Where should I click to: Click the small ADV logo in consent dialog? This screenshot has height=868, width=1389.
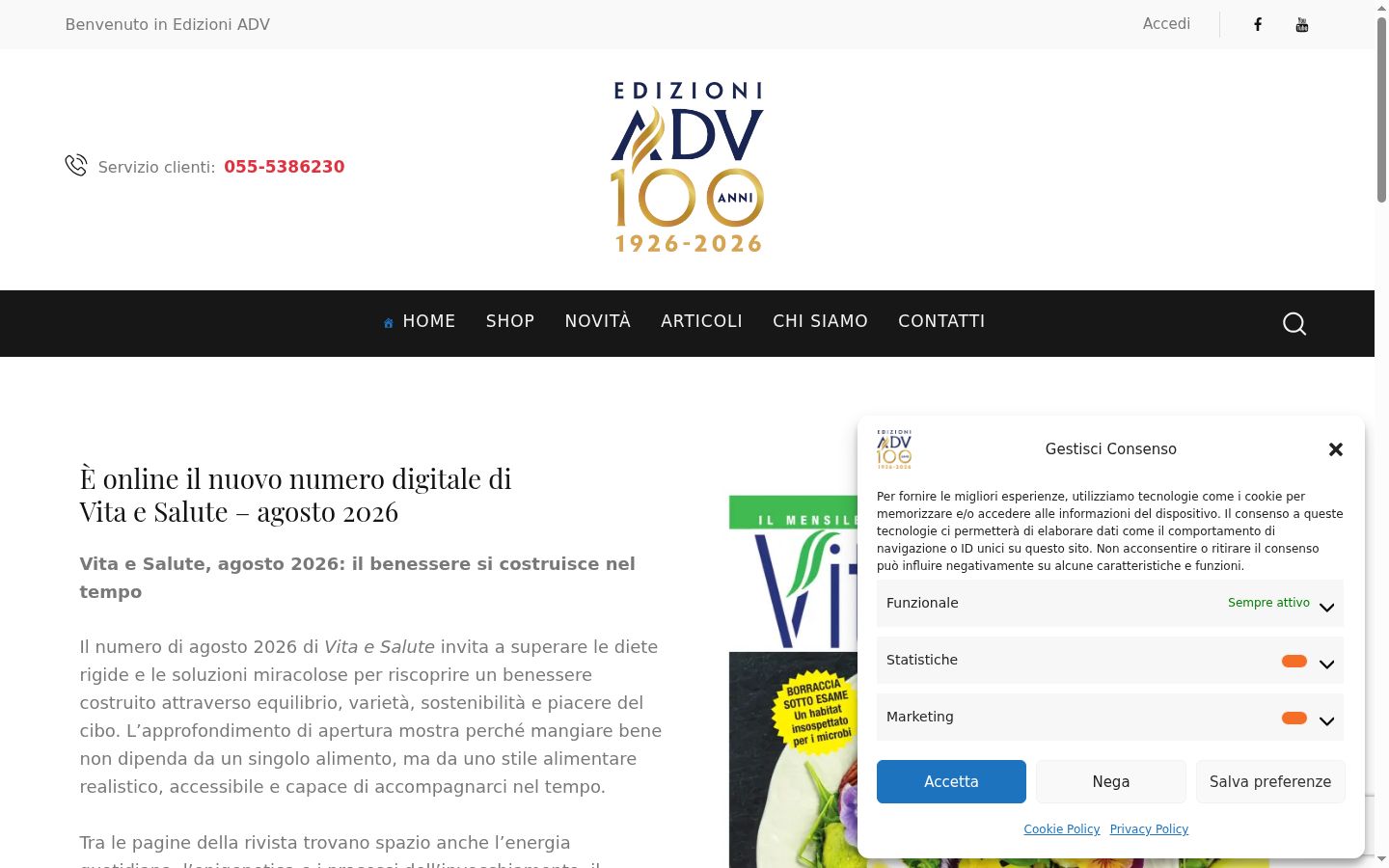tap(894, 449)
